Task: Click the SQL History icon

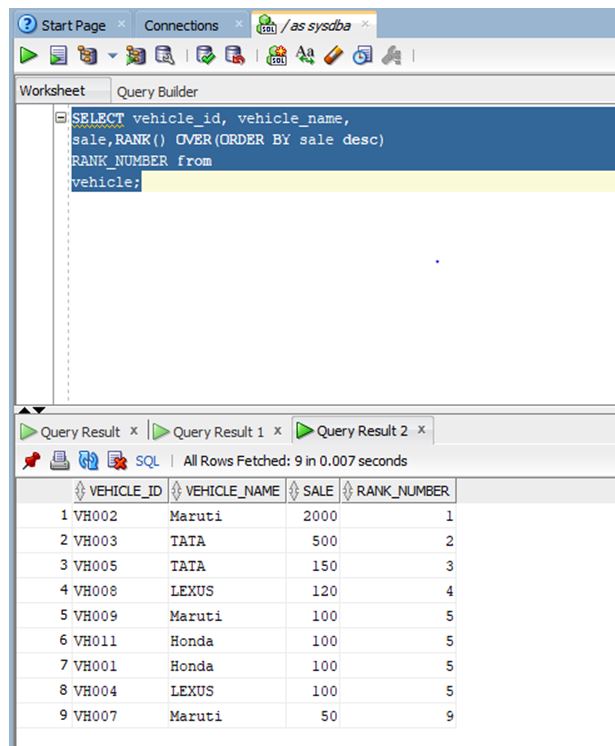Action: pos(362,56)
